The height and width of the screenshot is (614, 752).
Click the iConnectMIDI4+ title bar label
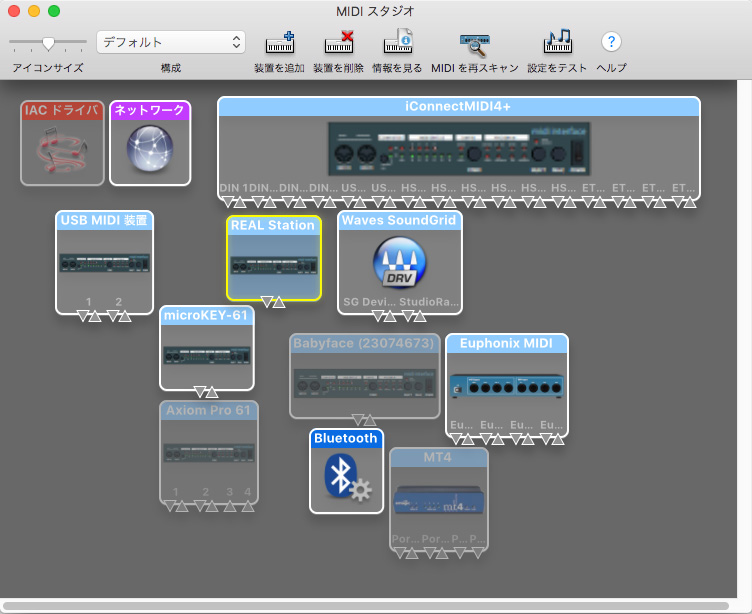[458, 106]
